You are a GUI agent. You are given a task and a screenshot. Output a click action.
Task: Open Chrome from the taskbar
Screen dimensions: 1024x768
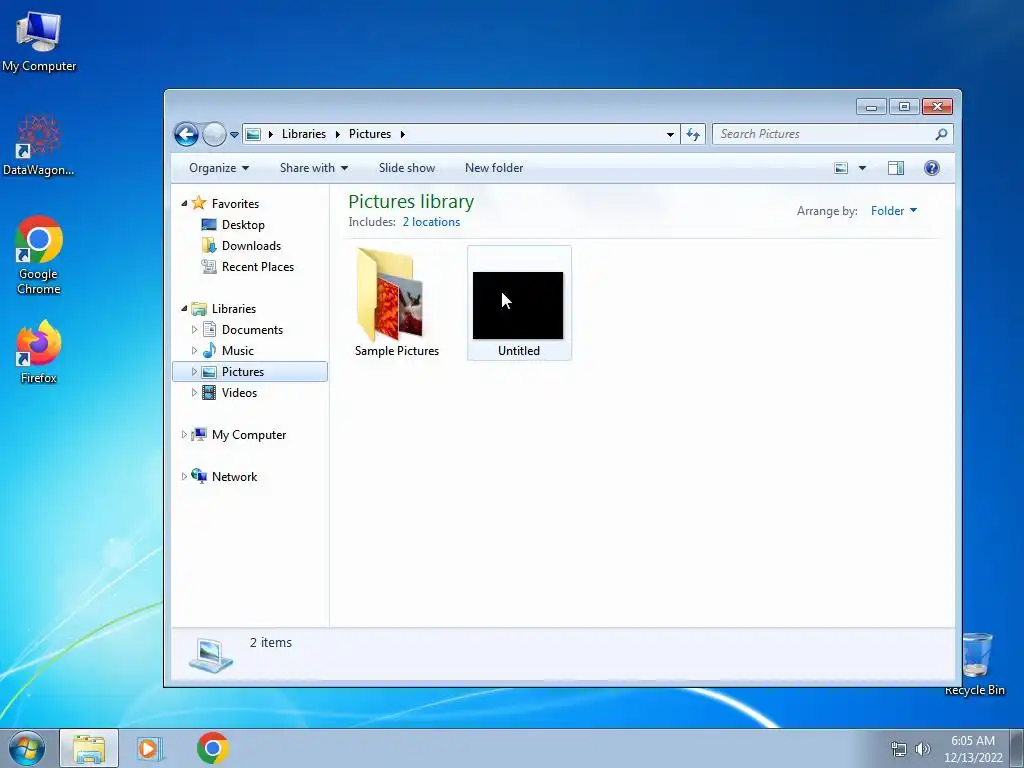coord(212,748)
